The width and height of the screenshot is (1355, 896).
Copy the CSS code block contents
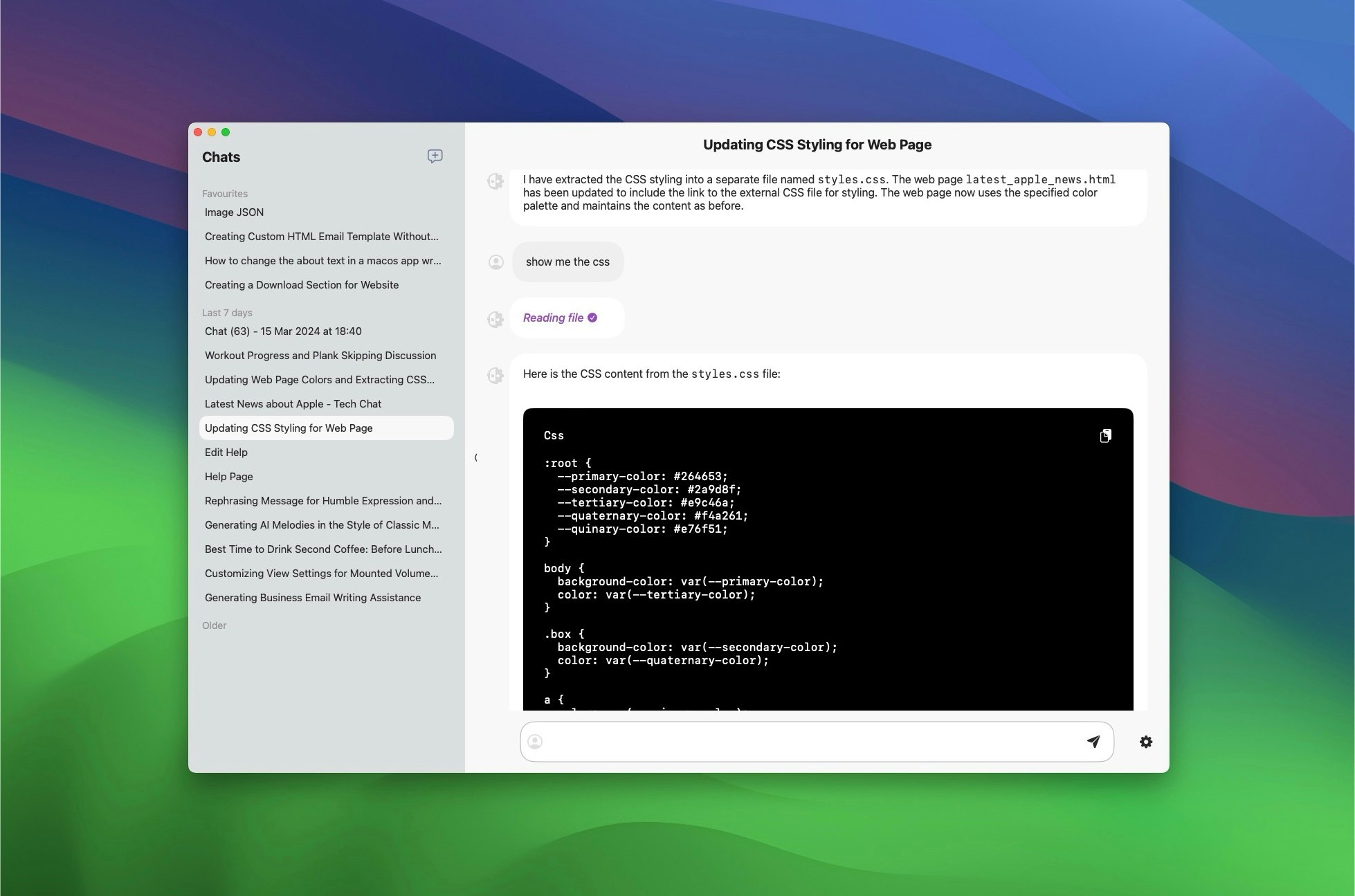pyautogui.click(x=1105, y=435)
